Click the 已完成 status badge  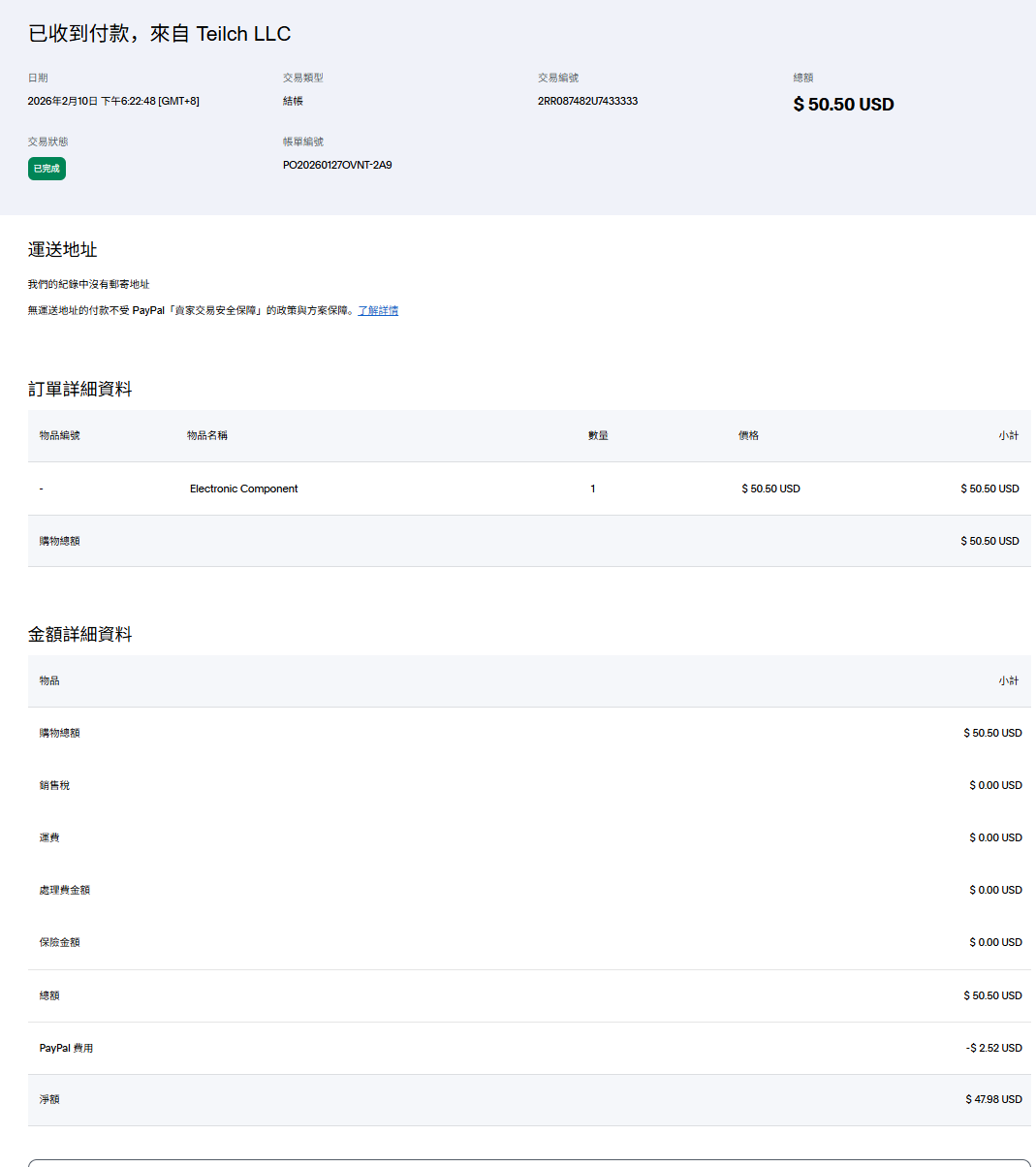click(x=47, y=169)
